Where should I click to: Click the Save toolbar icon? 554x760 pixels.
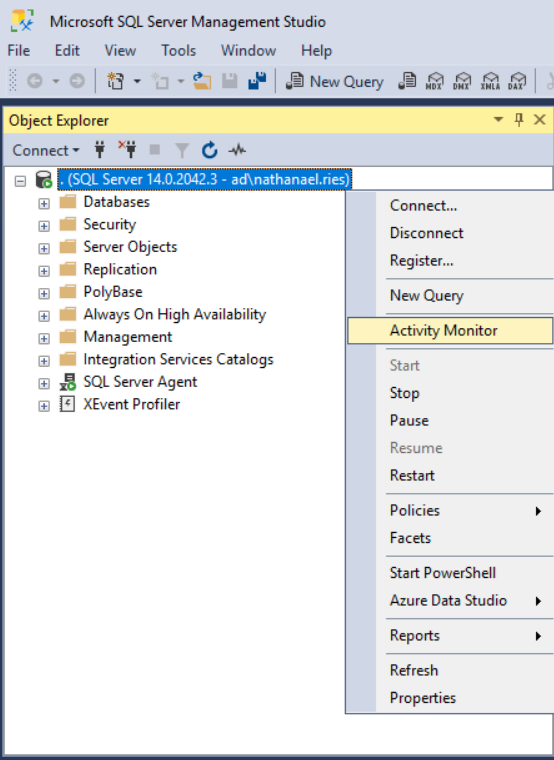click(x=230, y=81)
